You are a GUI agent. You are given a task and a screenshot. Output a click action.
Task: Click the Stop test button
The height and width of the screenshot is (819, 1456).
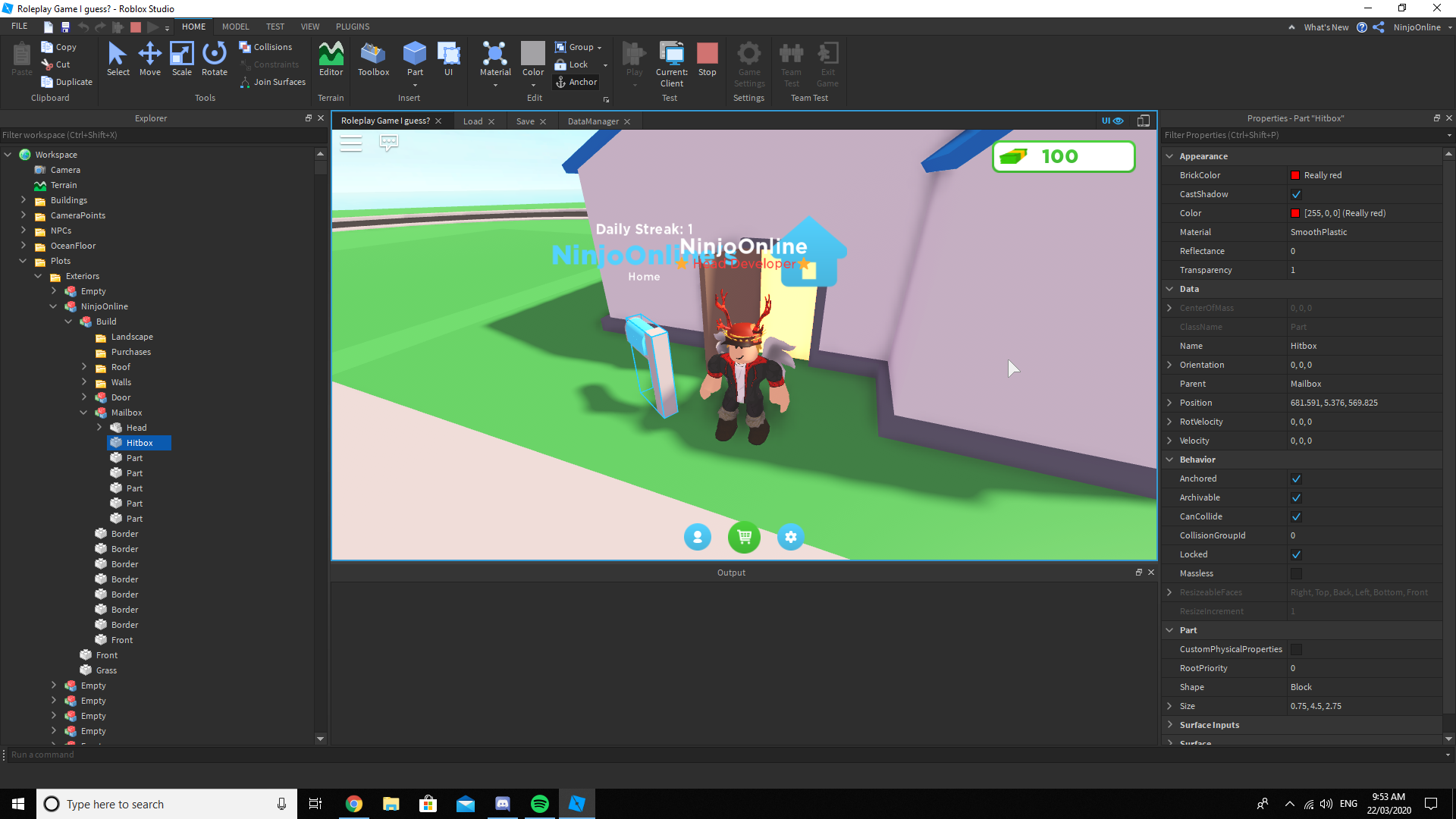(x=707, y=59)
